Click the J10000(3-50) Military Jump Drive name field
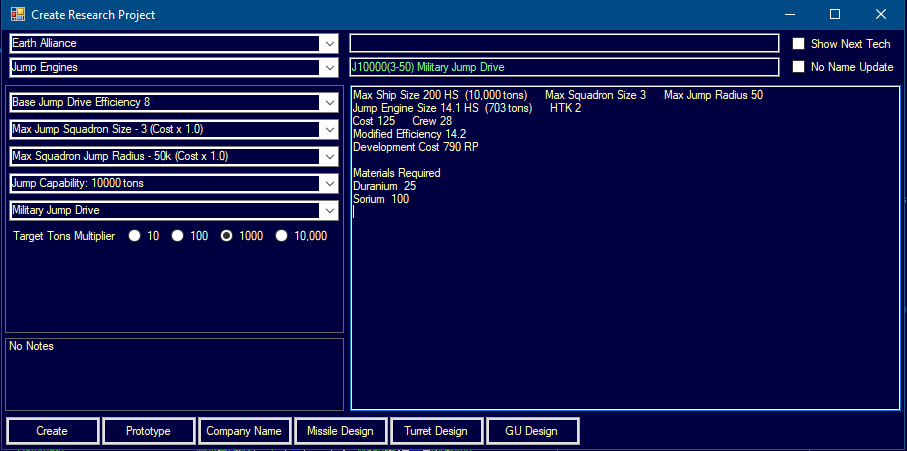Image resolution: width=907 pixels, height=451 pixels. click(x=565, y=67)
